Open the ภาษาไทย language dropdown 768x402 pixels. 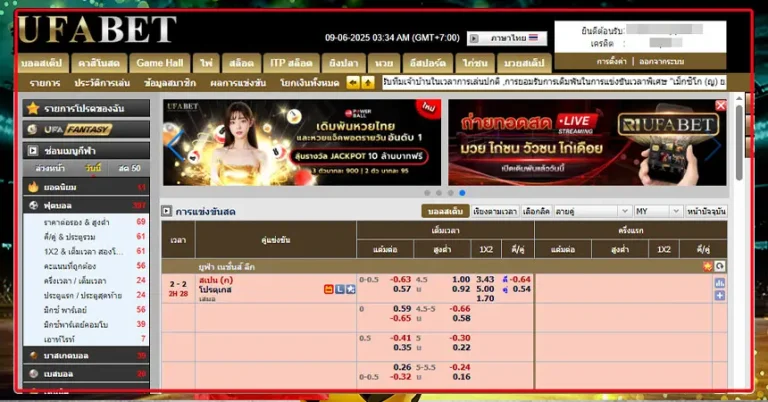pos(507,38)
